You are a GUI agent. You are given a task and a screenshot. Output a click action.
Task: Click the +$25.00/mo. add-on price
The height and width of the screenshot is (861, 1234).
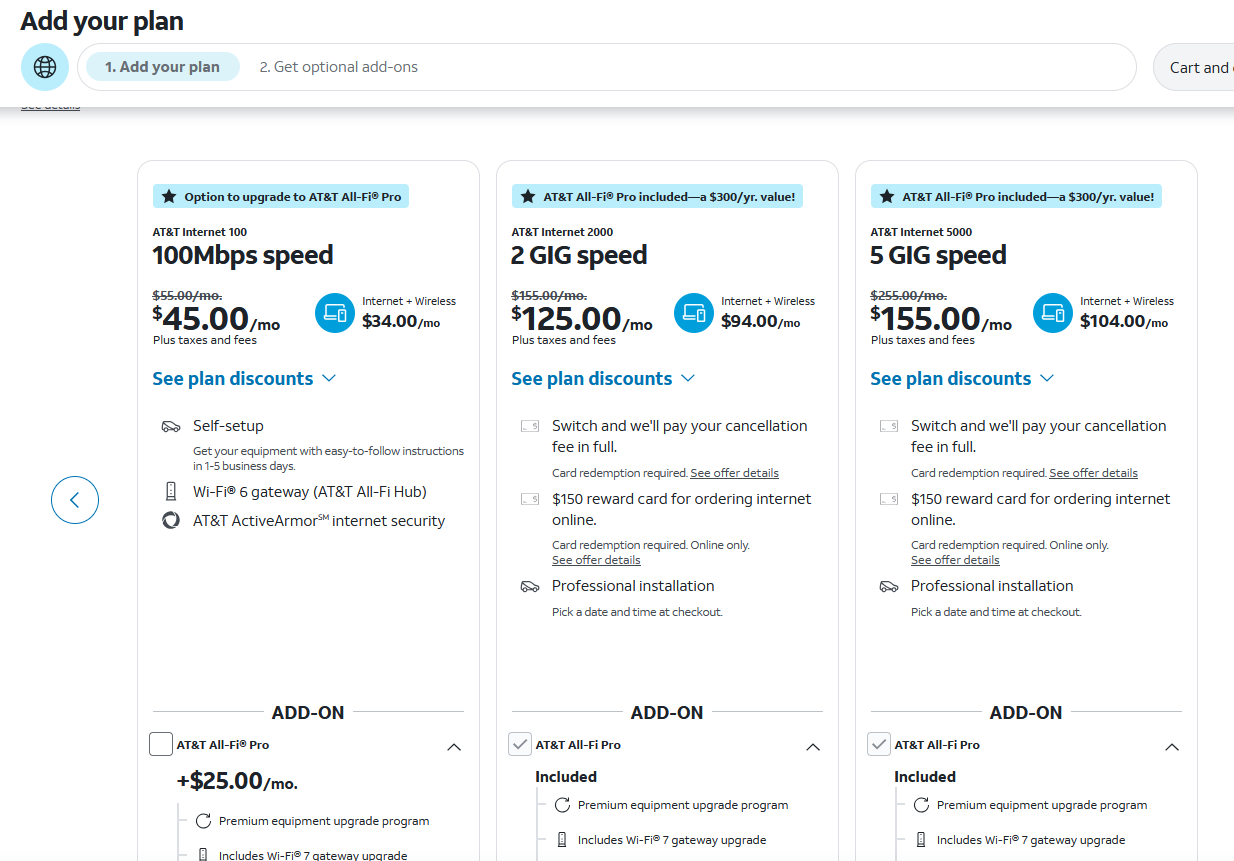tap(237, 781)
